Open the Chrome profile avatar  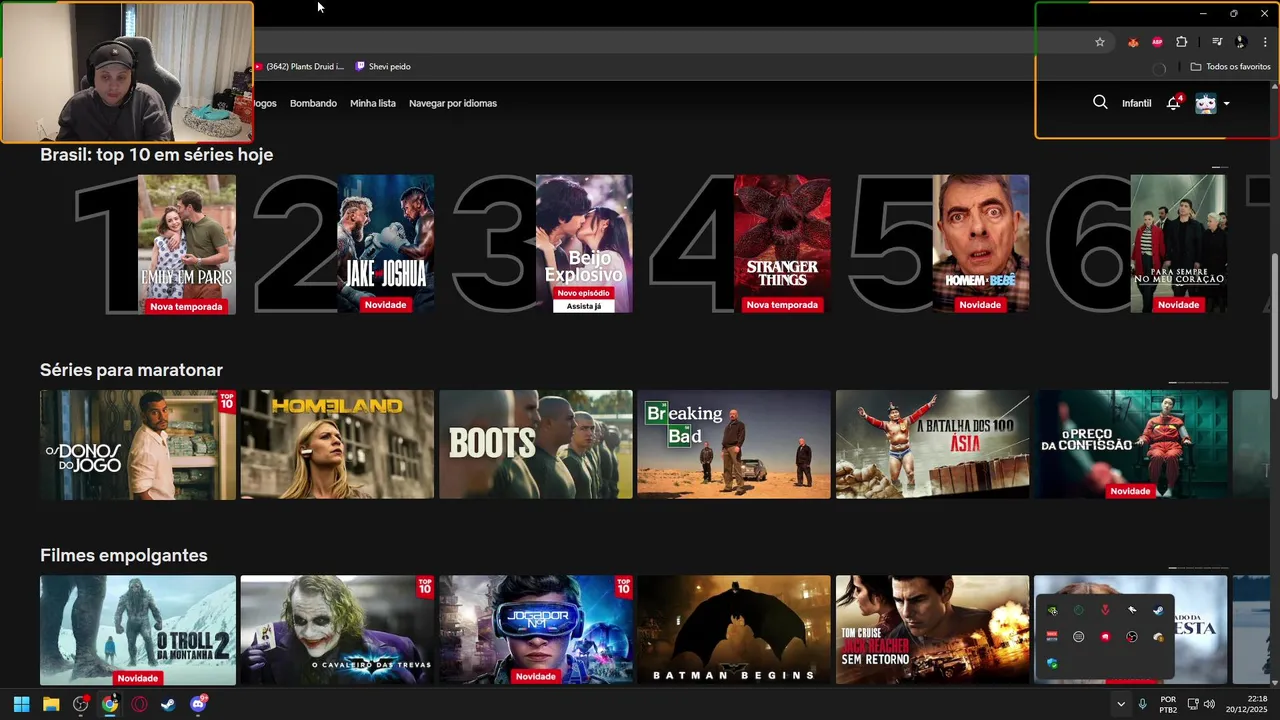click(x=1241, y=42)
